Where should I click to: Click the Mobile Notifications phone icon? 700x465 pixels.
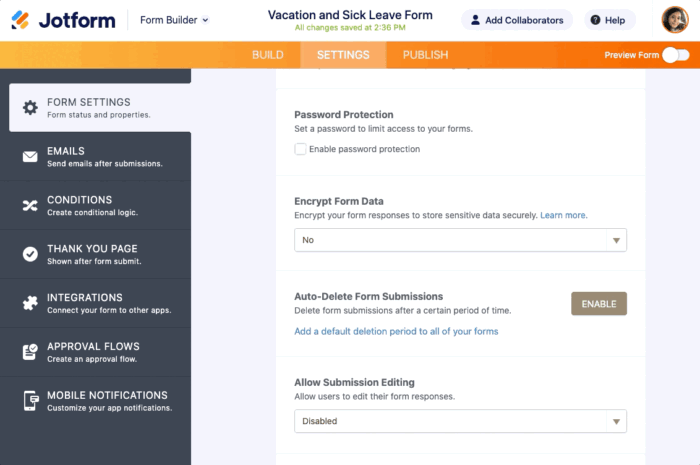[x=30, y=401]
